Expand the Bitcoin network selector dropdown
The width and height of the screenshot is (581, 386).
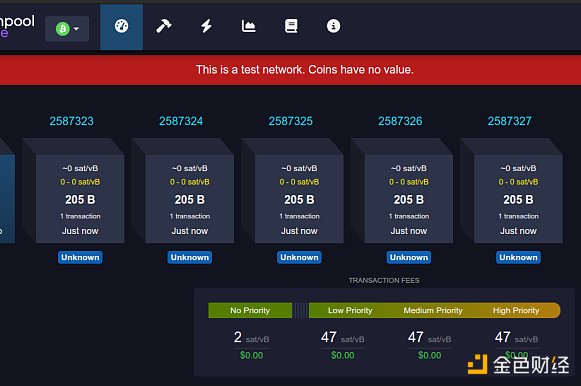(67, 29)
